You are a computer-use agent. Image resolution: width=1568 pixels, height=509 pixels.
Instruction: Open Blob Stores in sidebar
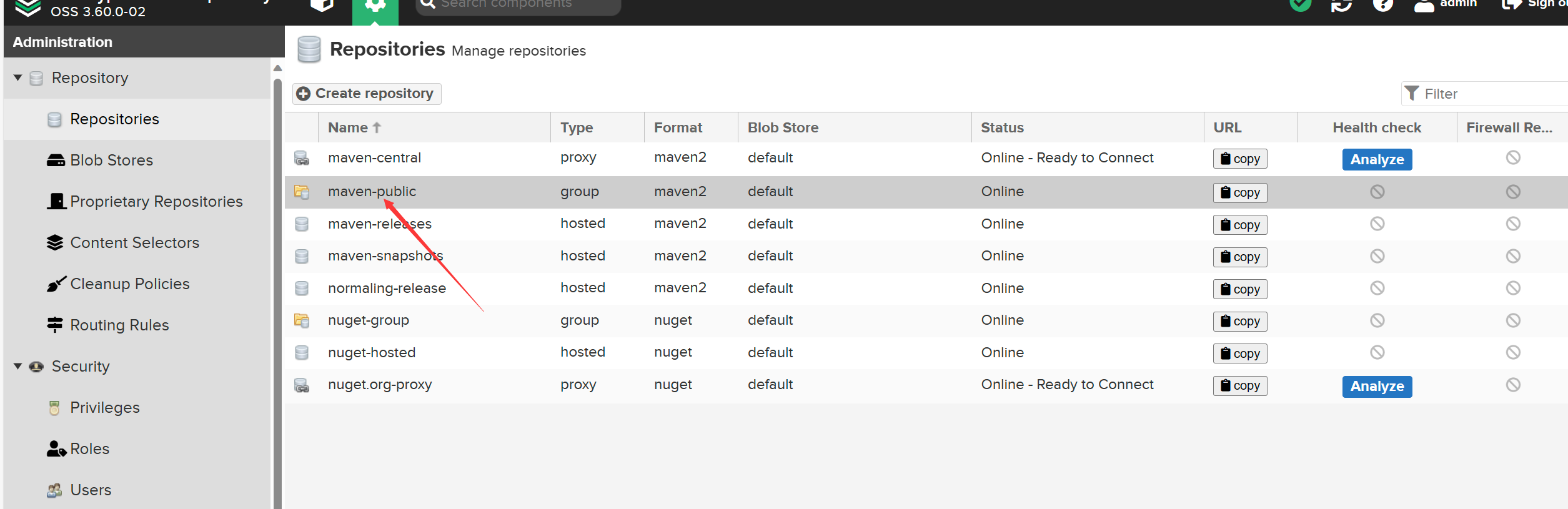(111, 161)
